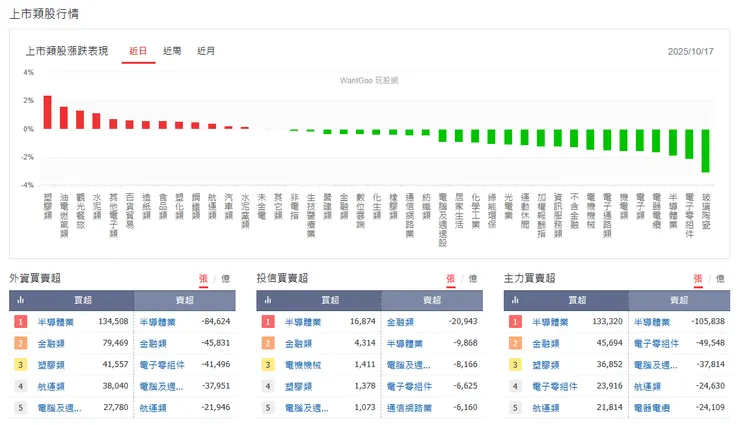Select 億 unit in 外資買賣超 panel
740x425 pixels.
(226, 278)
